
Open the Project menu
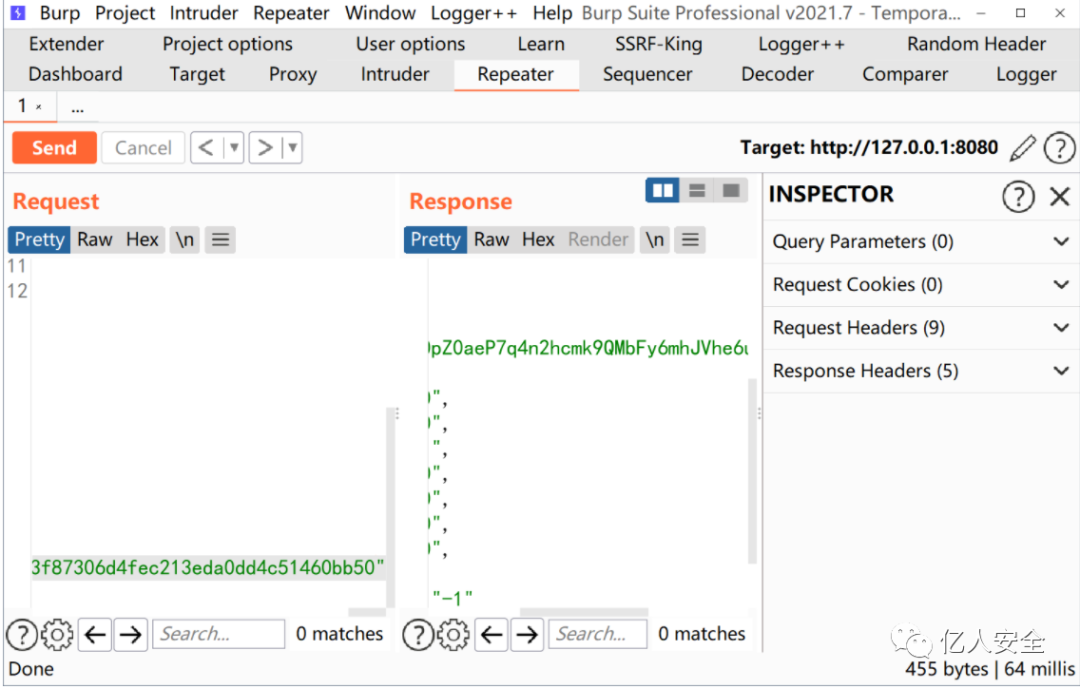125,13
